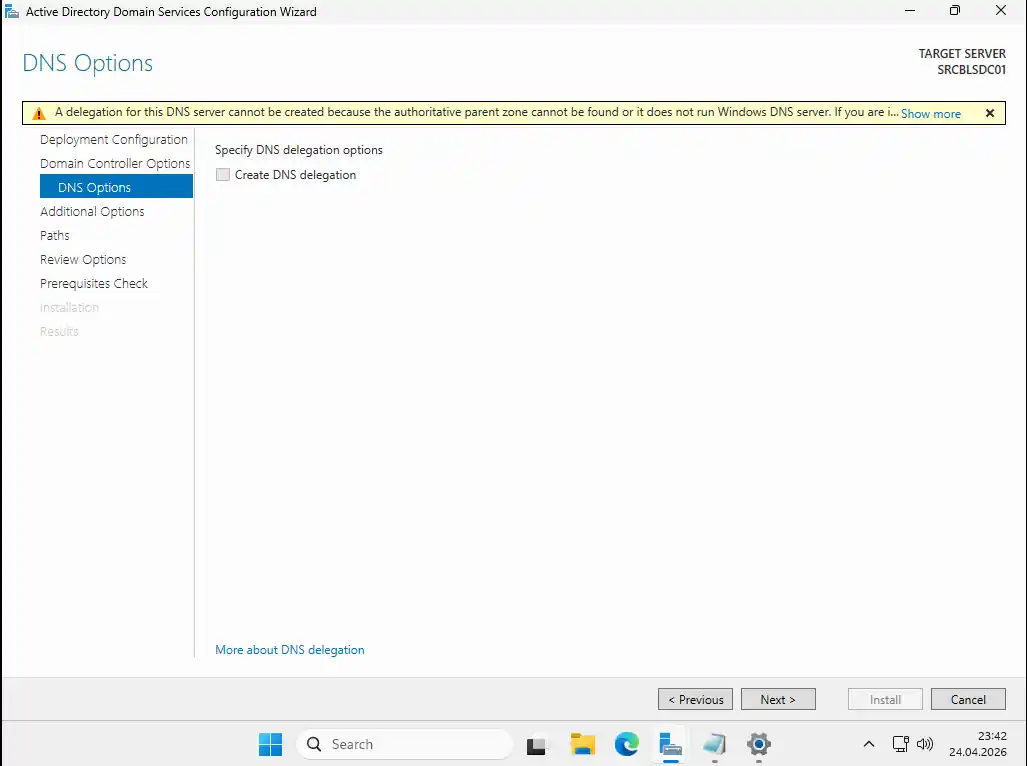Jump to Additional Options step
This screenshot has height=766, width=1027.
(92, 211)
